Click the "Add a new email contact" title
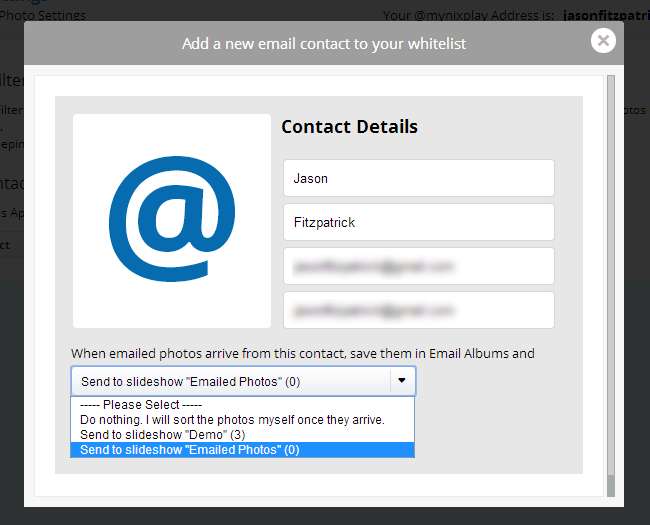 tap(324, 44)
